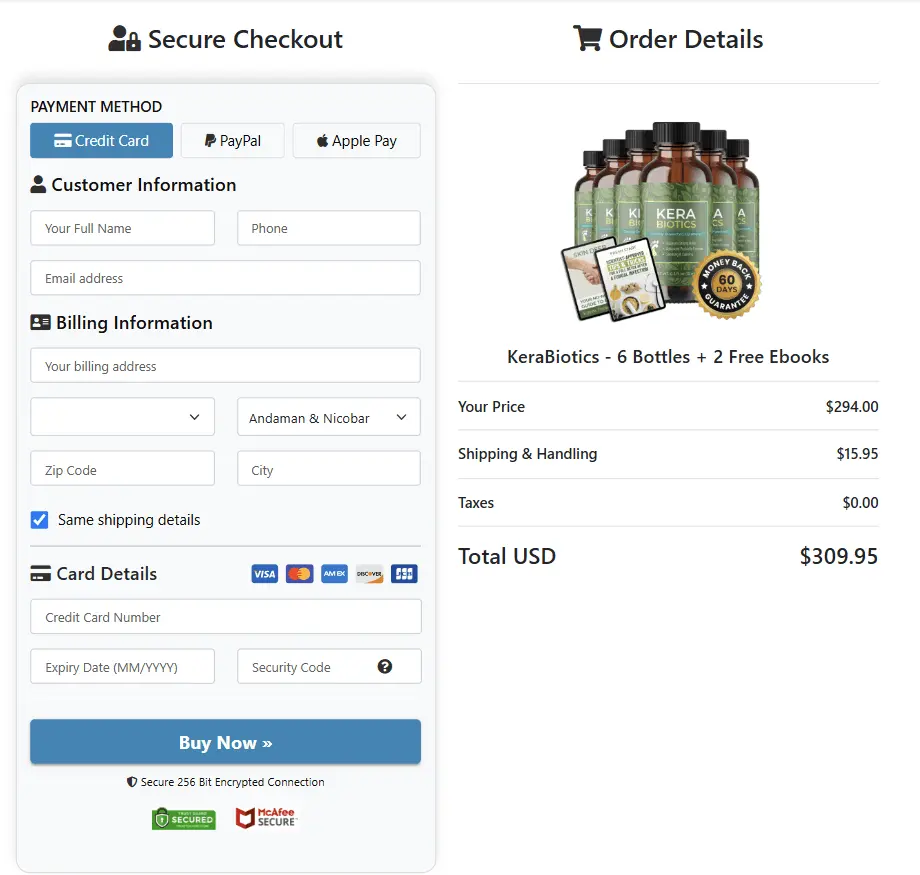Screen dimensions: 920x875
Task: Click the Discover card icon
Action: click(369, 574)
